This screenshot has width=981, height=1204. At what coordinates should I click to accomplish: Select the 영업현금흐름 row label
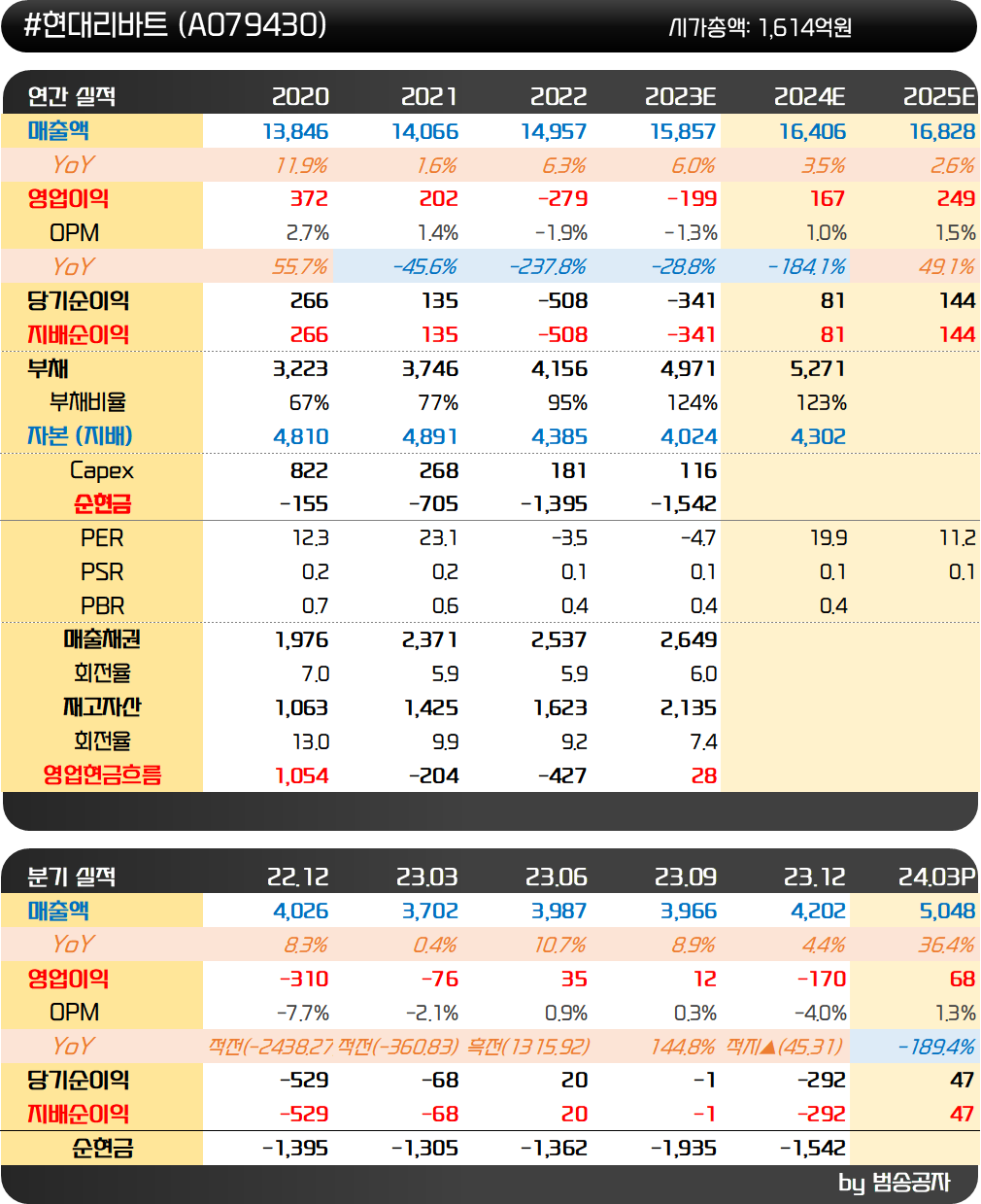pos(102,774)
